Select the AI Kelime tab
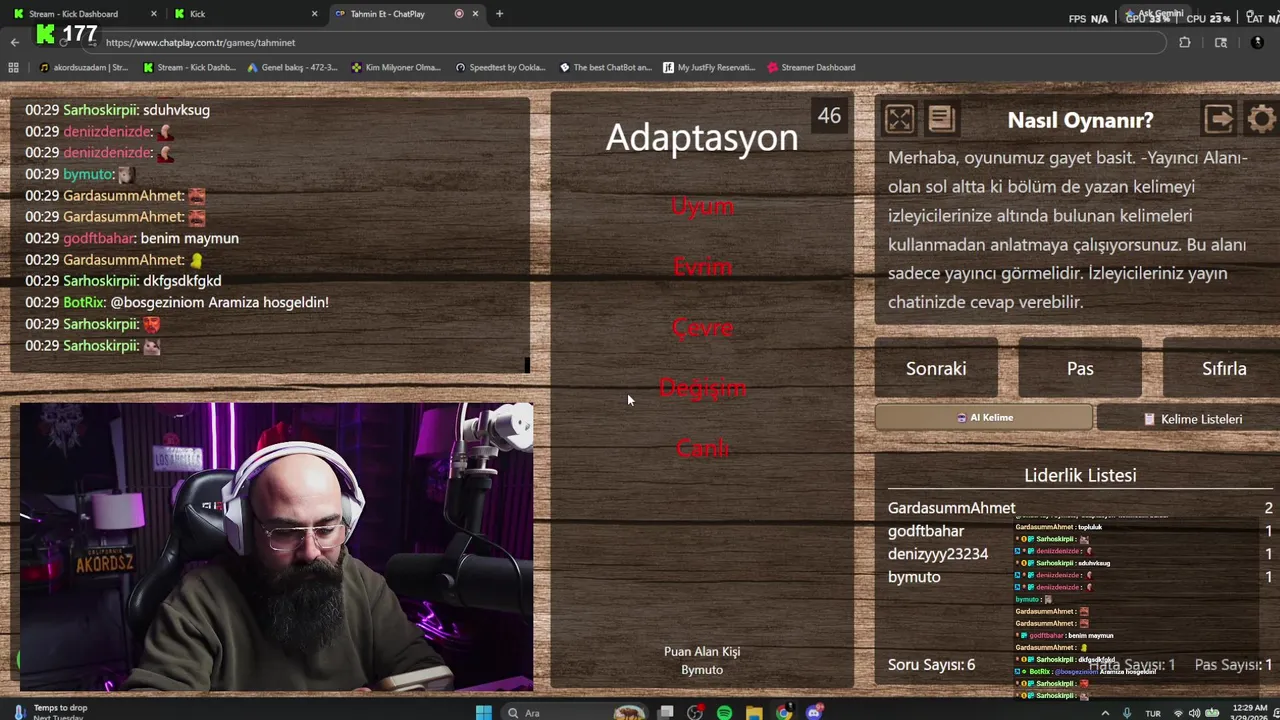1280x720 pixels. pos(984,418)
